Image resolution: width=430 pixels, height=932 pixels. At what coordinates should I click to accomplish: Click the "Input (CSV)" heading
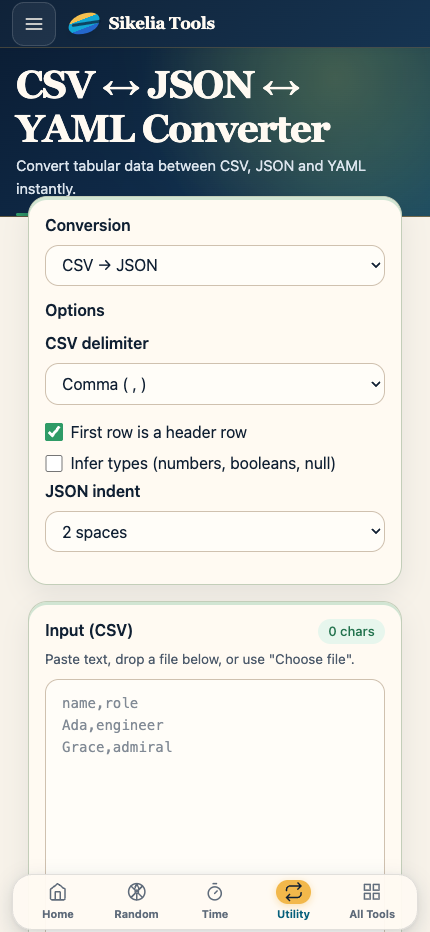pos(89,631)
